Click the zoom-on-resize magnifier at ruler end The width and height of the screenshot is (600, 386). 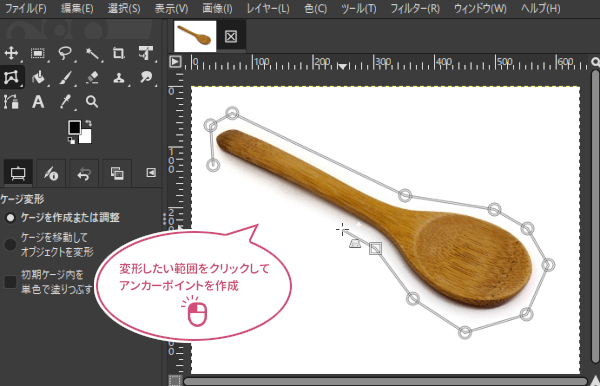[595, 62]
